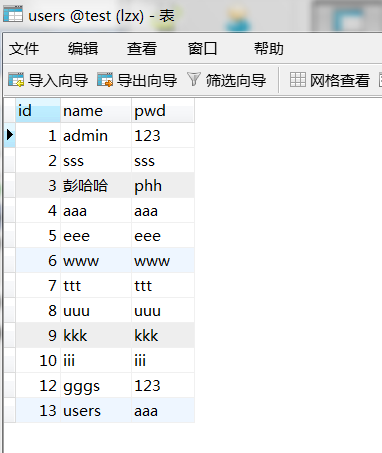Select the pwd cell of the admin row
The image size is (382, 453).
[x=163, y=135]
